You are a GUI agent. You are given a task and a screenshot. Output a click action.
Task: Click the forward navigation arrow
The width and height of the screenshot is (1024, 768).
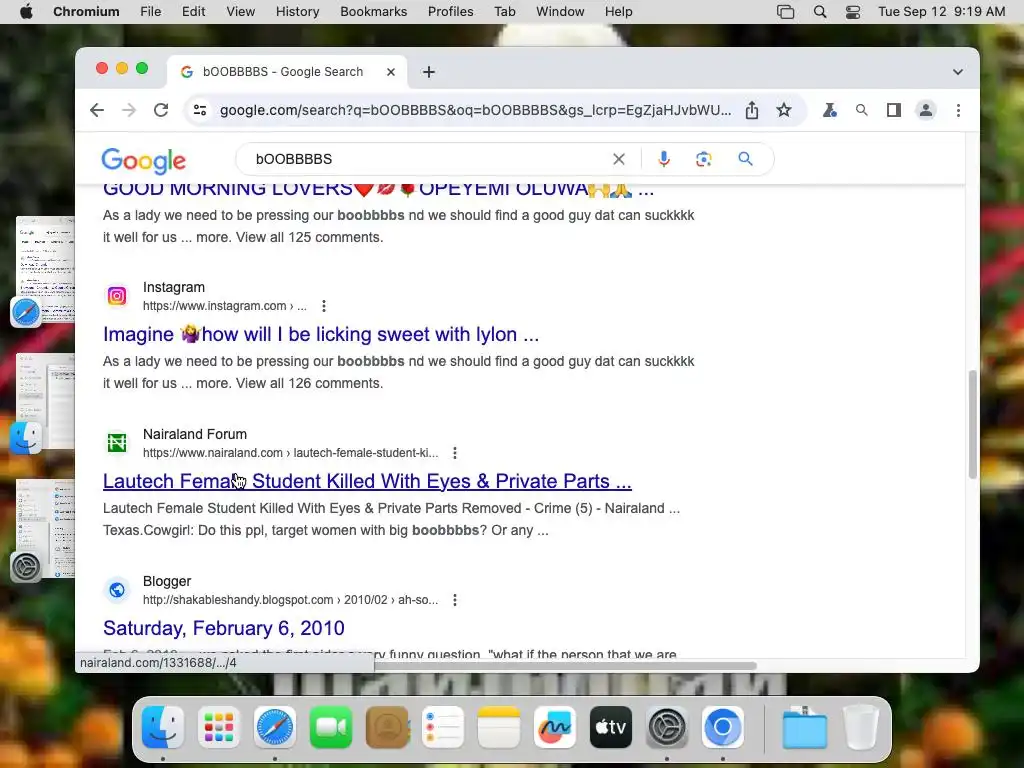point(129,110)
